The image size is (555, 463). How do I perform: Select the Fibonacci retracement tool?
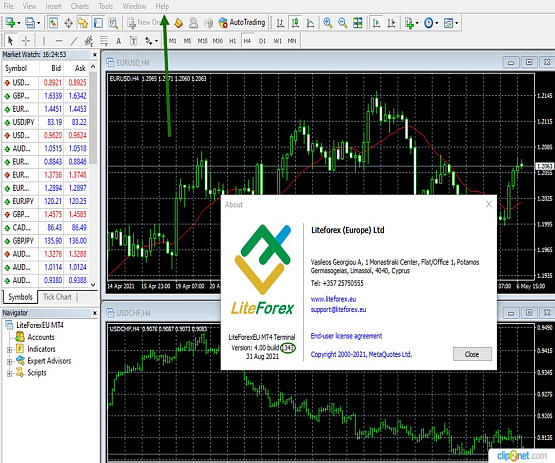point(104,41)
